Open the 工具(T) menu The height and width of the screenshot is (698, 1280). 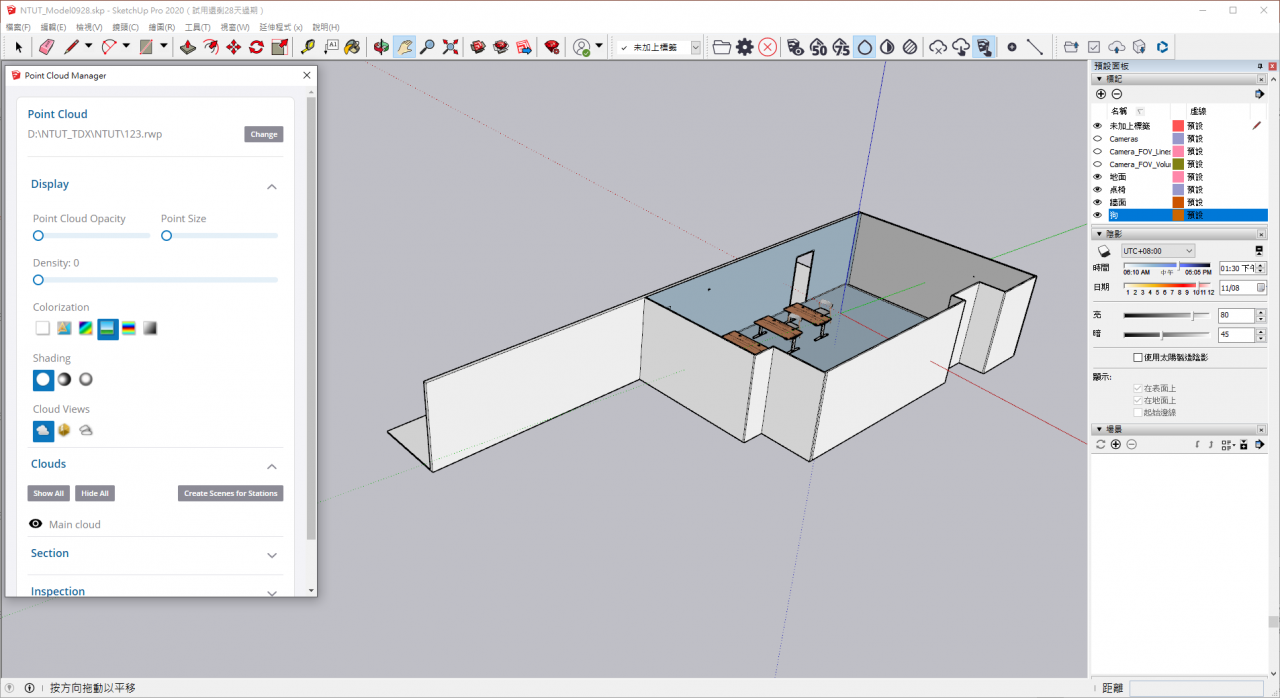(198, 27)
